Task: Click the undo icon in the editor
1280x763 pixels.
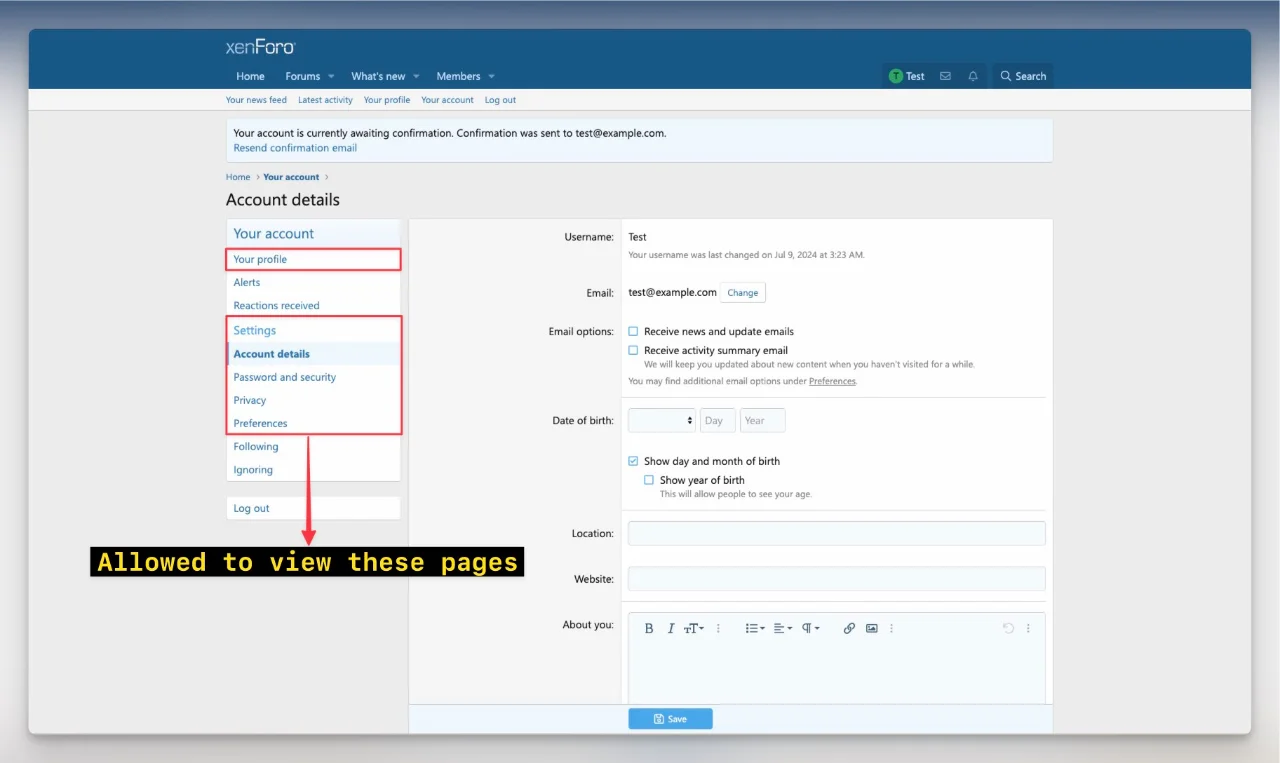Action: [x=1008, y=628]
